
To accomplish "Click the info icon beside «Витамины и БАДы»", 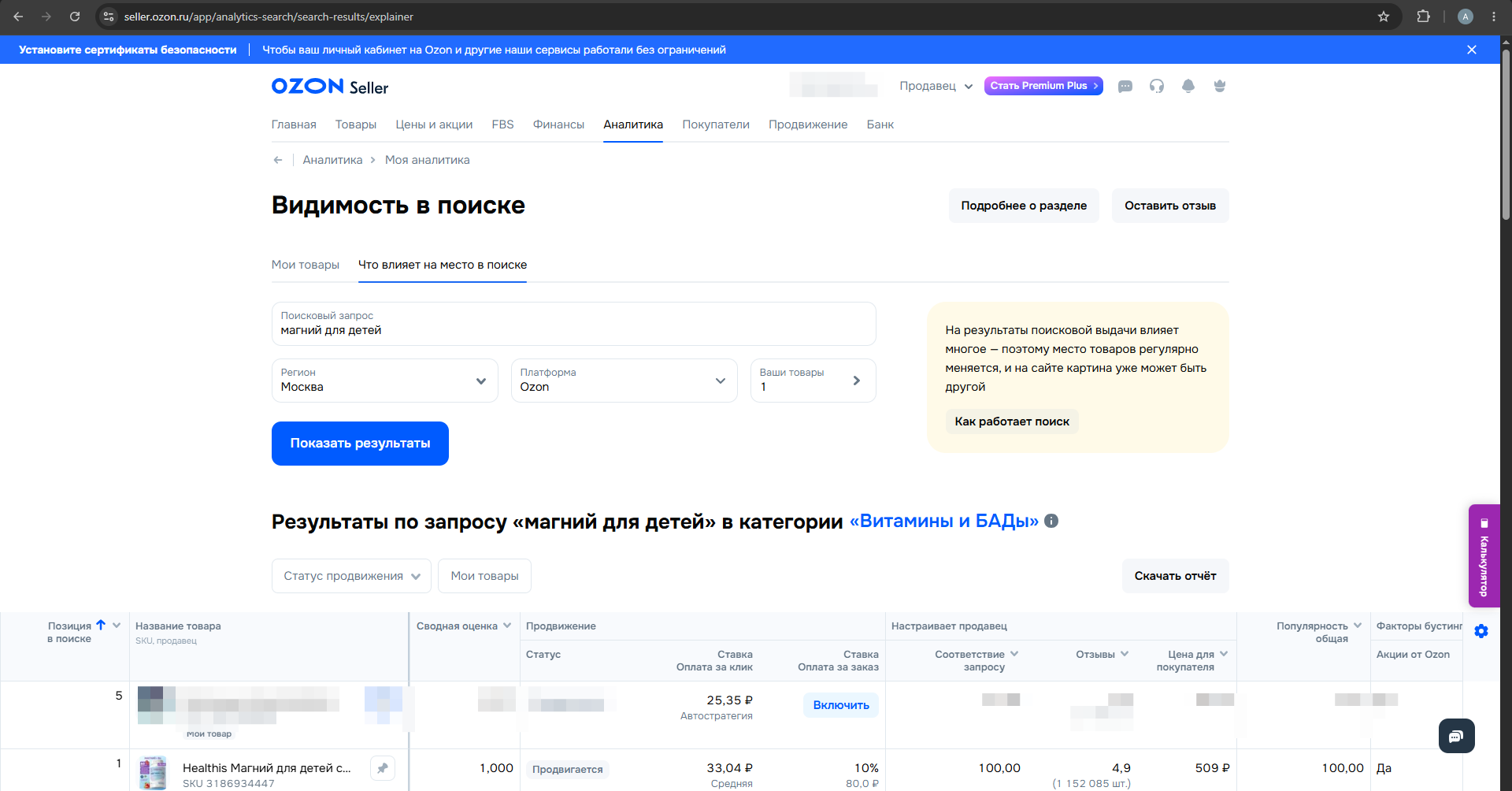I will [1051, 521].
